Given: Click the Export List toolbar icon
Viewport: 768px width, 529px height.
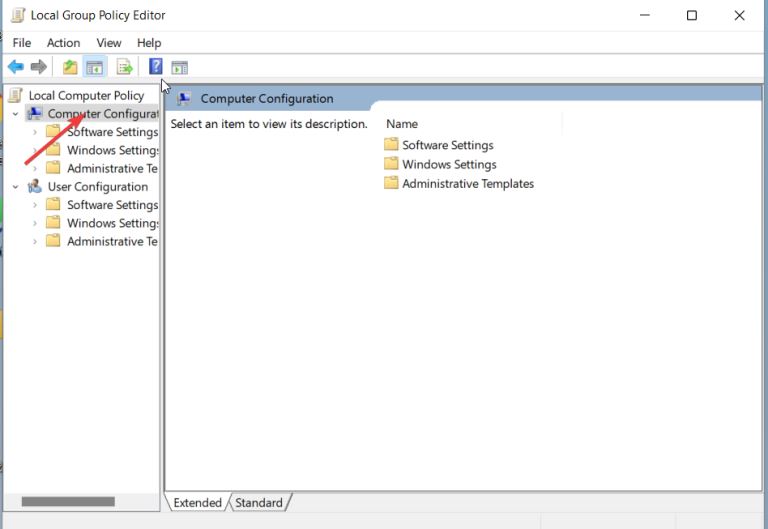Looking at the screenshot, I should (x=124, y=67).
